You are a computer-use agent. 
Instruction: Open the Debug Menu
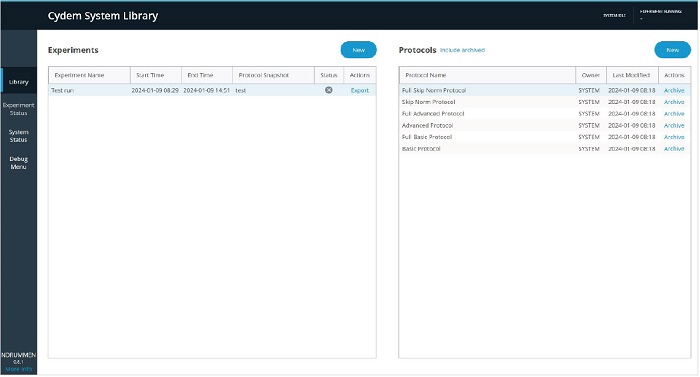19,163
